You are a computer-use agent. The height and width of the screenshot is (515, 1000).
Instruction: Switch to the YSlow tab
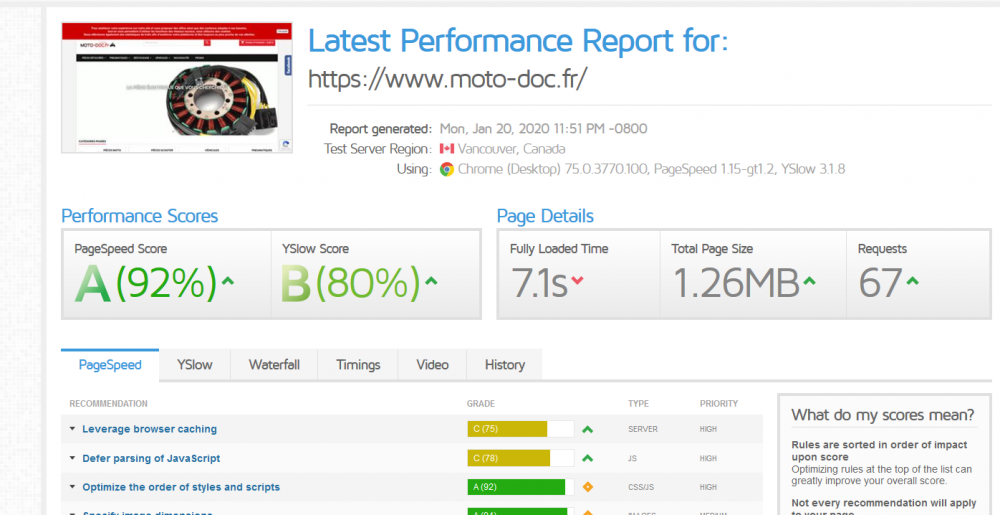[195, 365]
